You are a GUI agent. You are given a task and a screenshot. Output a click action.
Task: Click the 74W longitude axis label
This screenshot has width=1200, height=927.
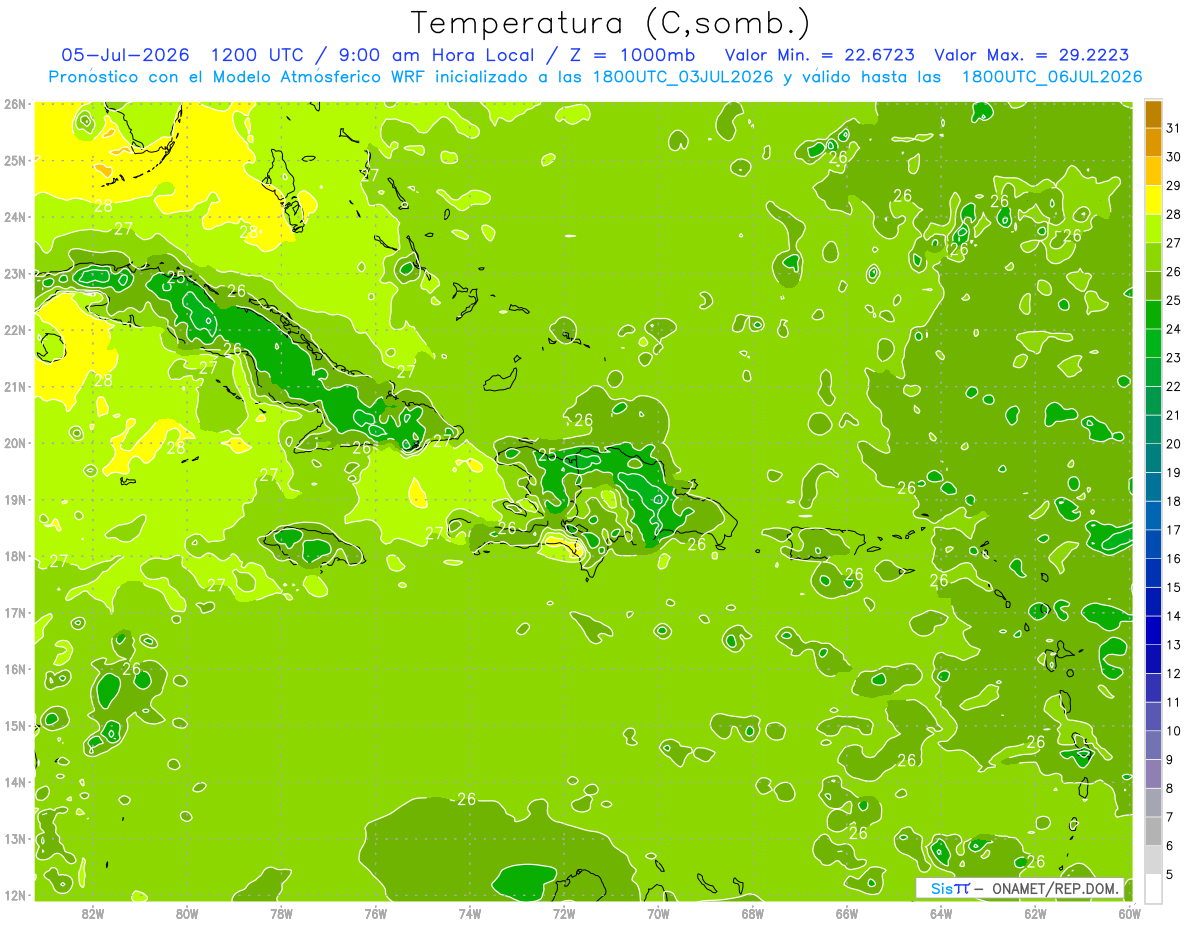tap(469, 913)
